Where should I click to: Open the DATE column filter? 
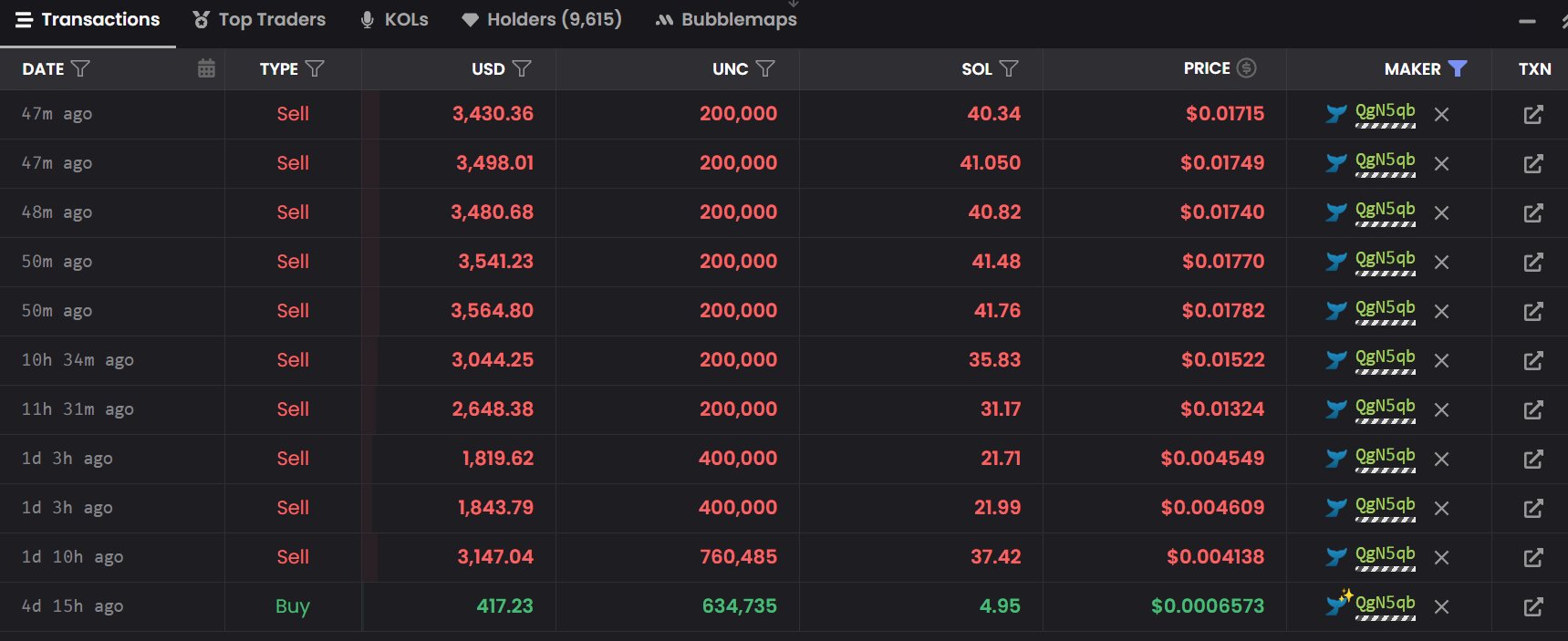[80, 68]
